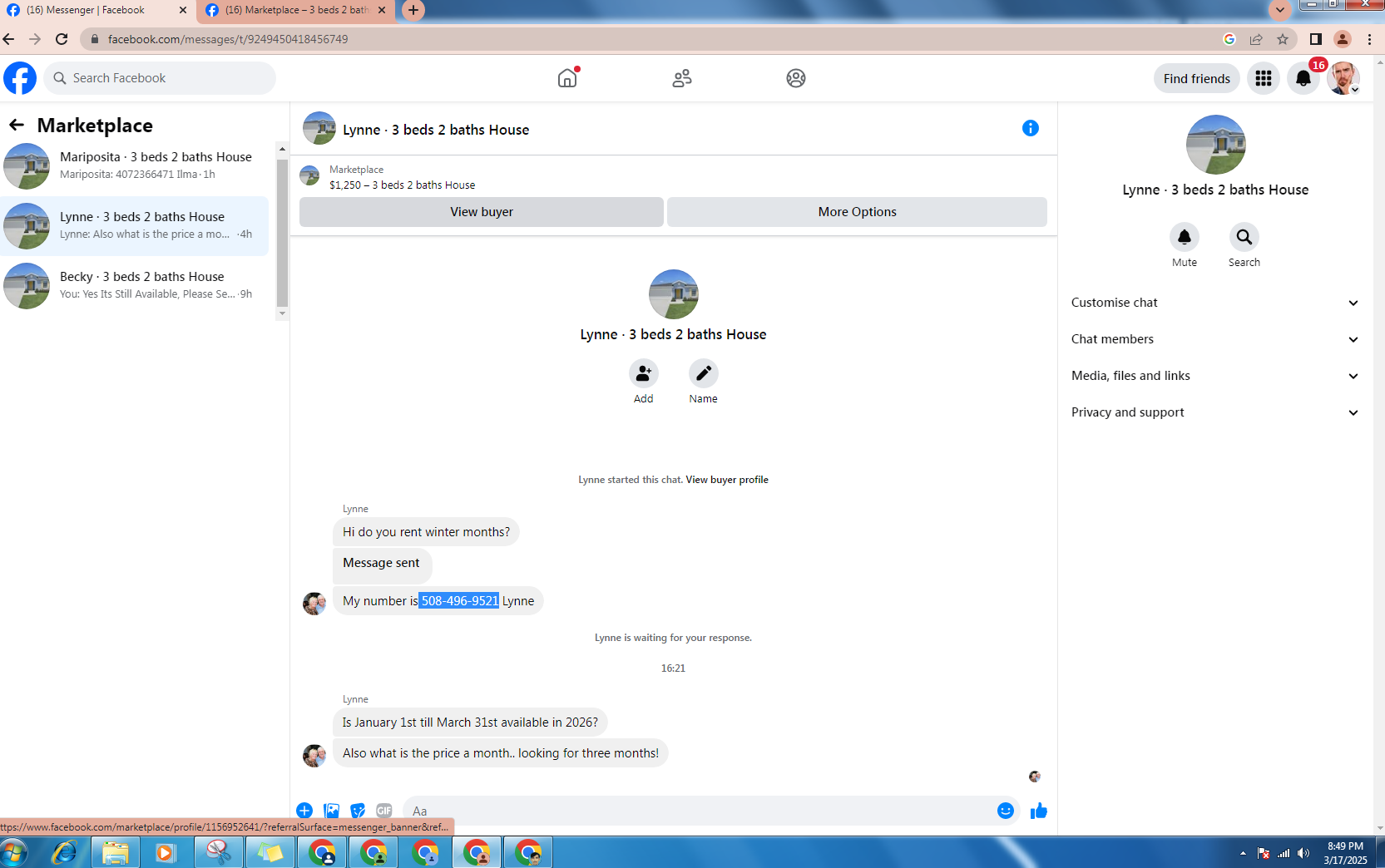
Task: Launch Internet Explorer from the taskbar
Action: coord(64,853)
